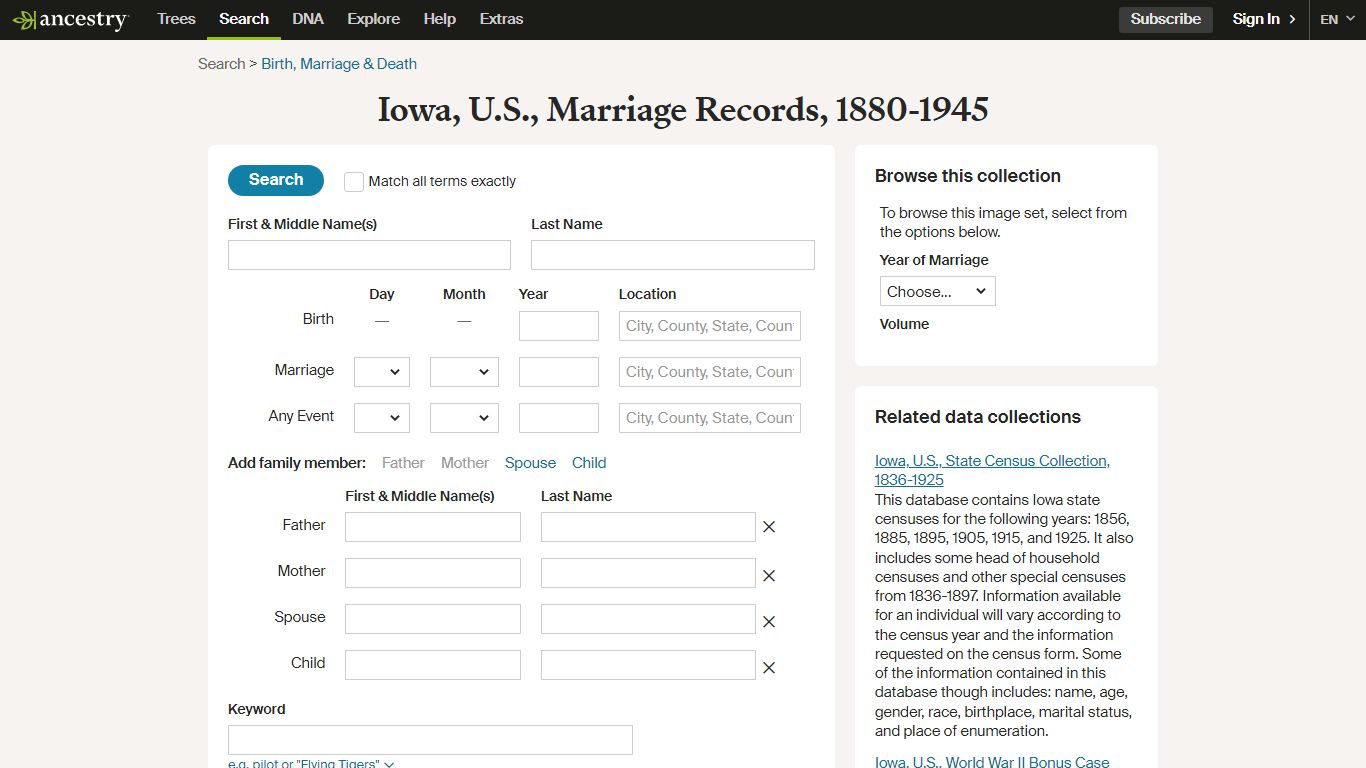Open Iowa State Census Collection link

pyautogui.click(x=992, y=470)
